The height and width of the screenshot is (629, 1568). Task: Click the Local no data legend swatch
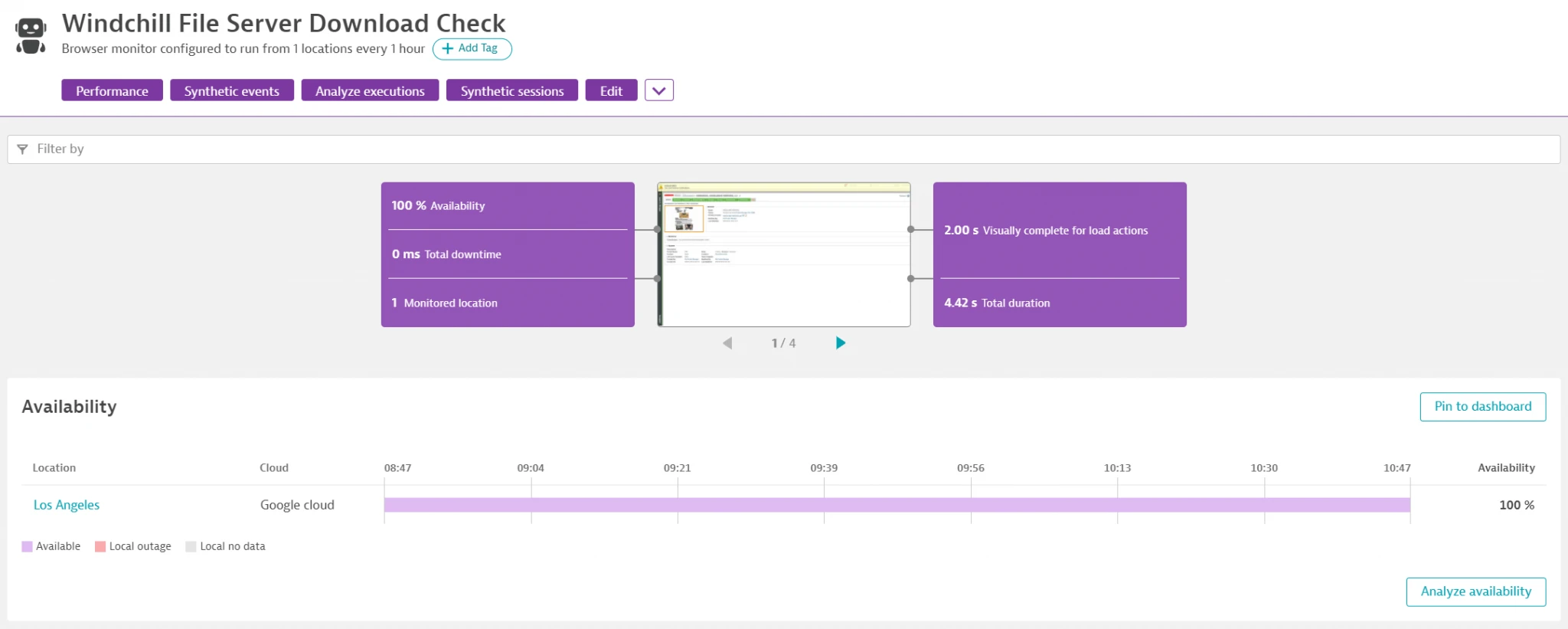coord(191,547)
